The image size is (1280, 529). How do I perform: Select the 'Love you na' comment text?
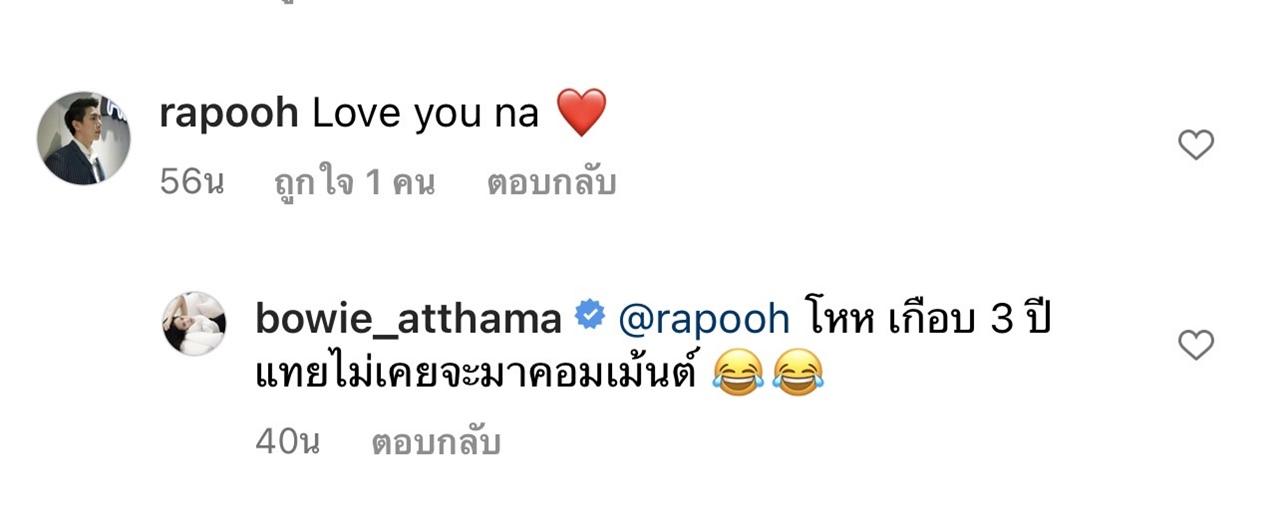tap(427, 114)
